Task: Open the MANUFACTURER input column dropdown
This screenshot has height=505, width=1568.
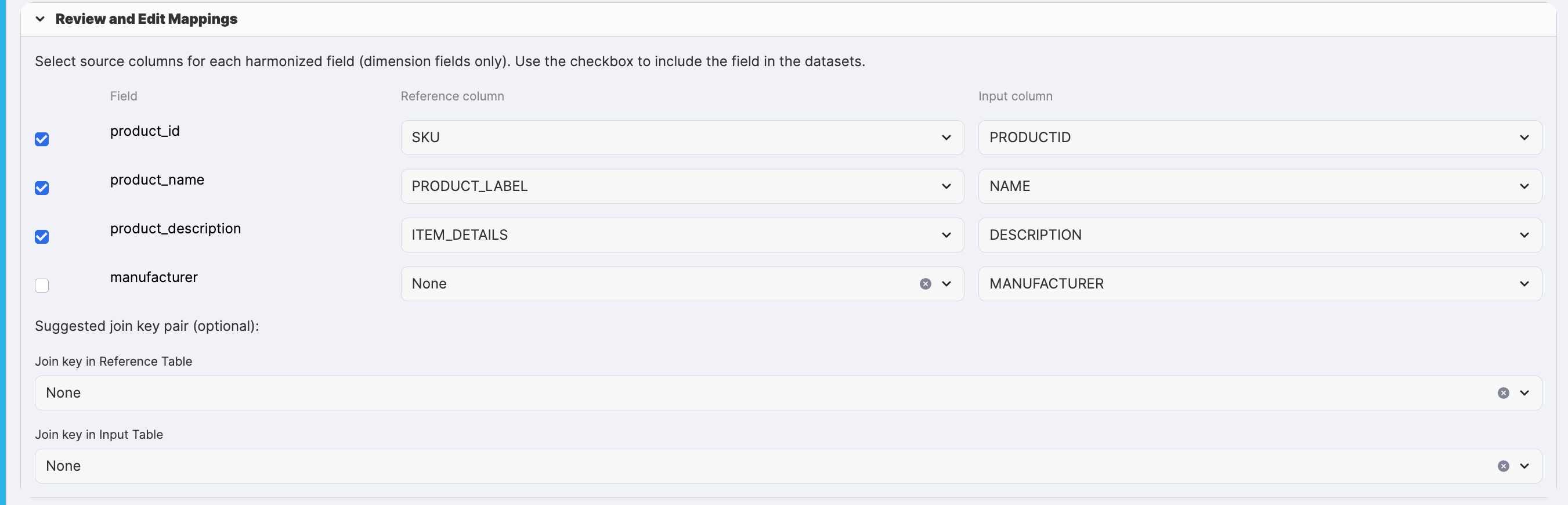Action: (1259, 284)
